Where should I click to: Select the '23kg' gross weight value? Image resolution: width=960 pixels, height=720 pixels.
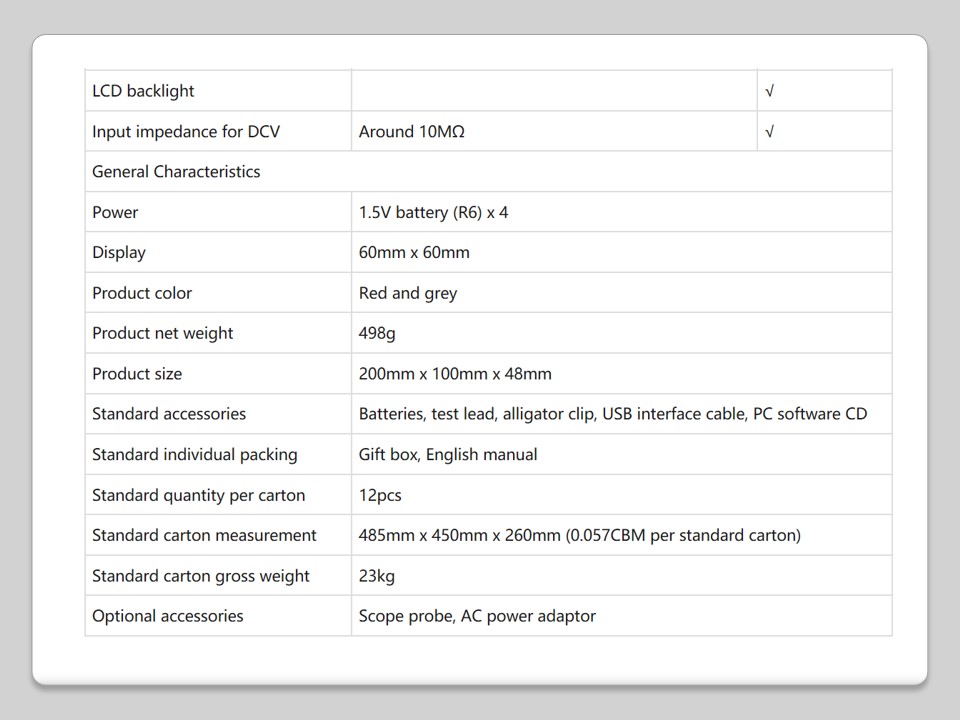click(377, 576)
